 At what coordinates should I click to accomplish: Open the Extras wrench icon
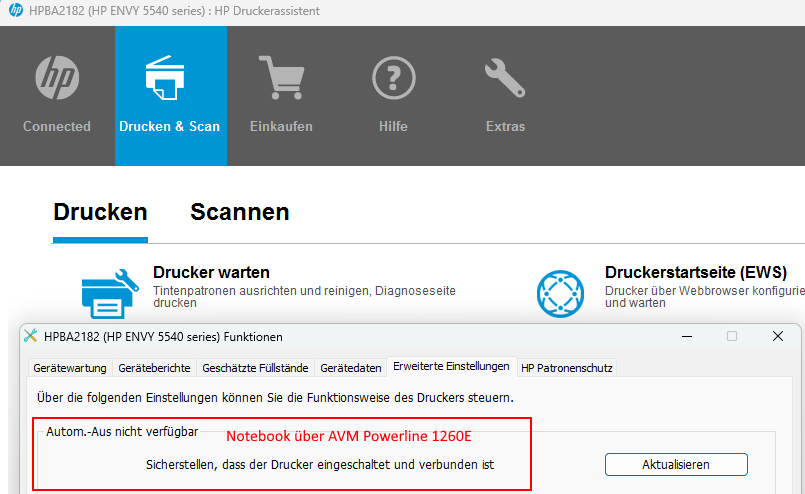[x=505, y=78]
